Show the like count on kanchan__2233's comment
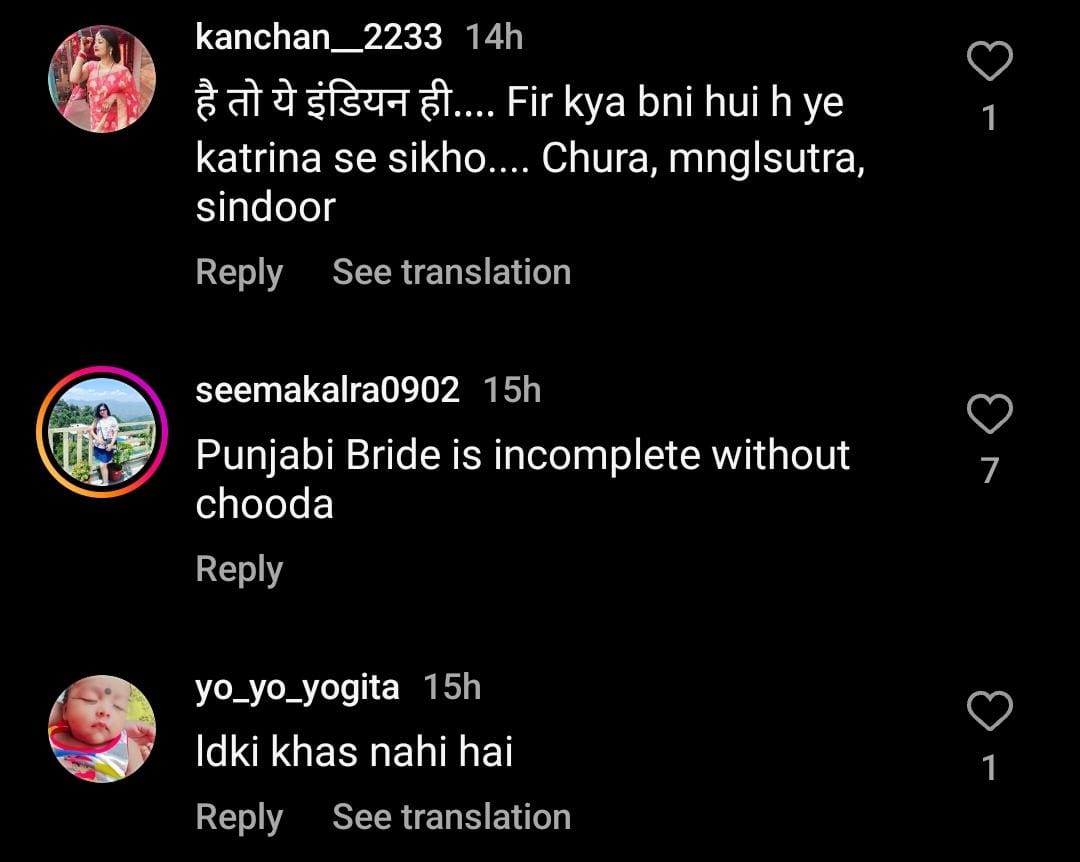Image resolution: width=1080 pixels, height=862 pixels. tap(990, 119)
